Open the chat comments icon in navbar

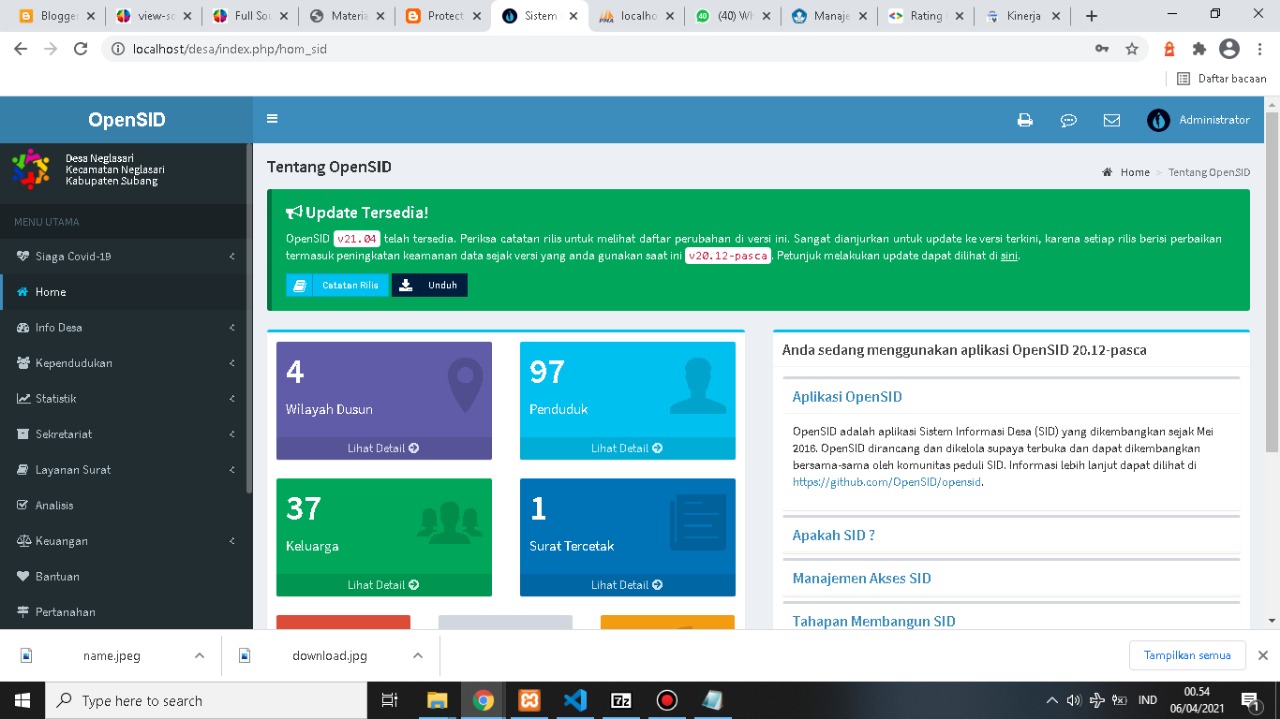(x=1068, y=120)
